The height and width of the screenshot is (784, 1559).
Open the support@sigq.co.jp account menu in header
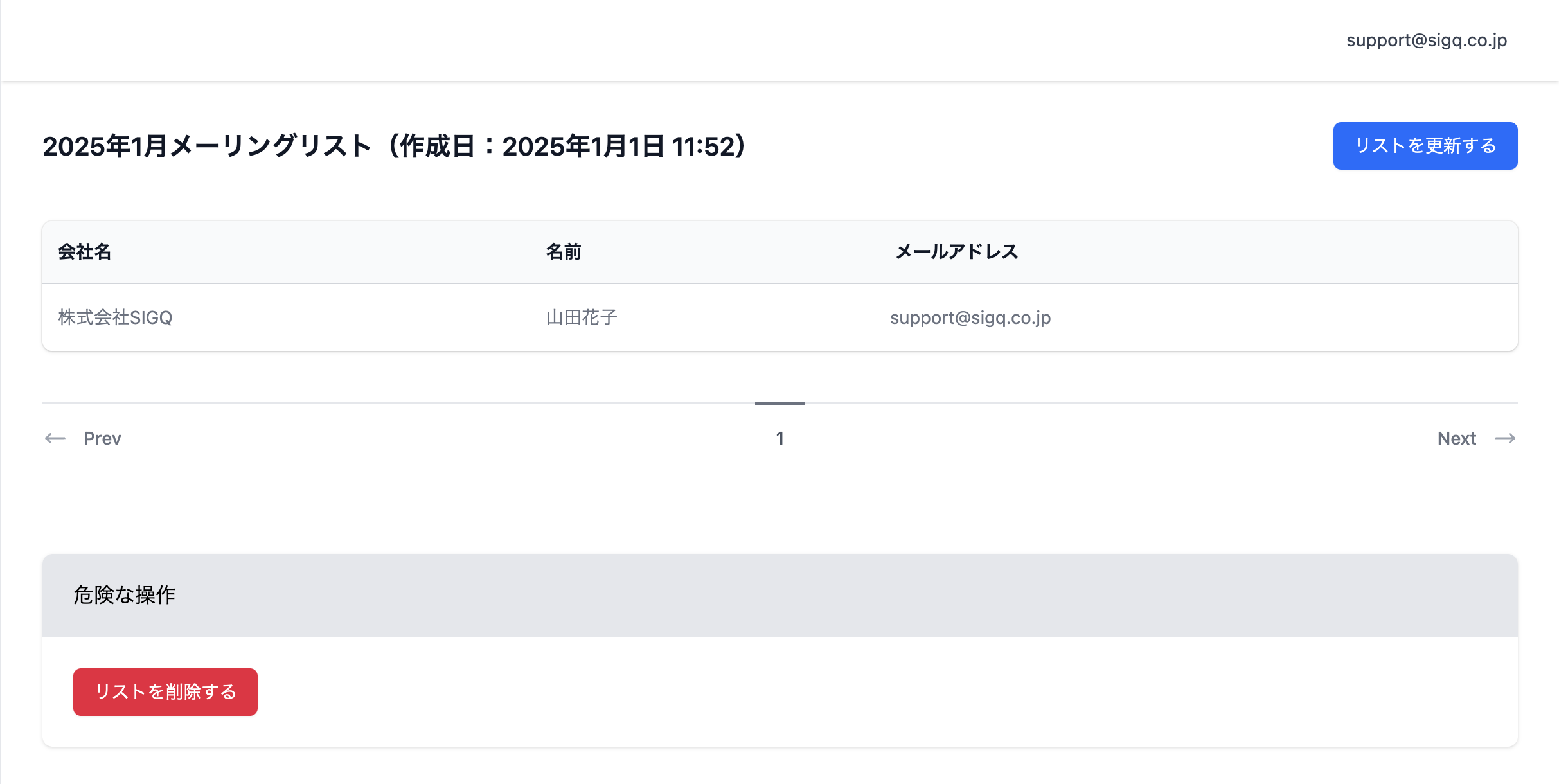[x=1426, y=40]
